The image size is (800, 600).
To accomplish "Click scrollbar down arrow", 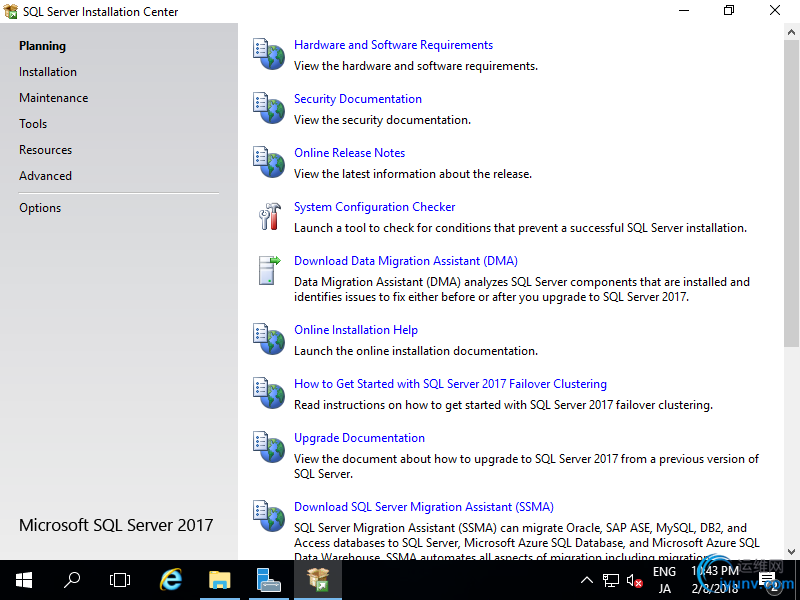I will click(791, 552).
